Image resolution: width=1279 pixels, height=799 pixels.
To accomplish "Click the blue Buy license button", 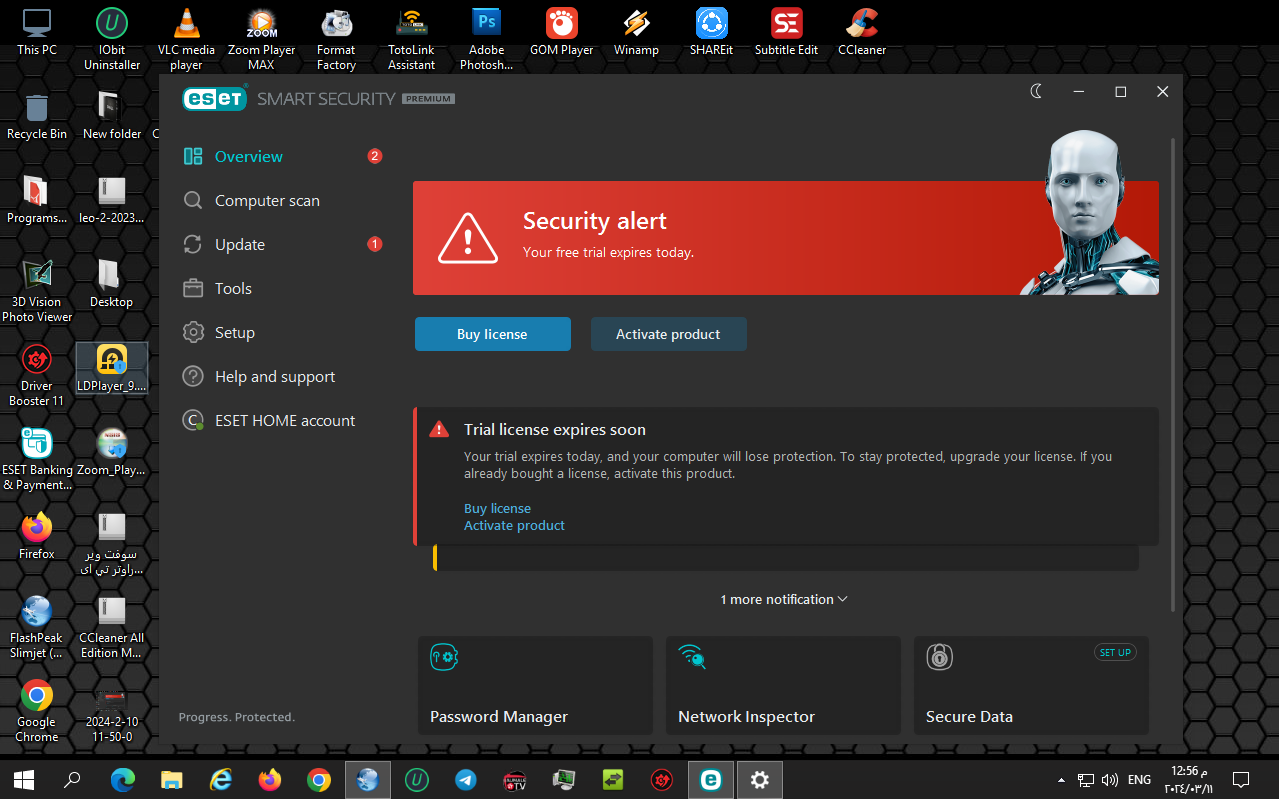I will point(493,334).
